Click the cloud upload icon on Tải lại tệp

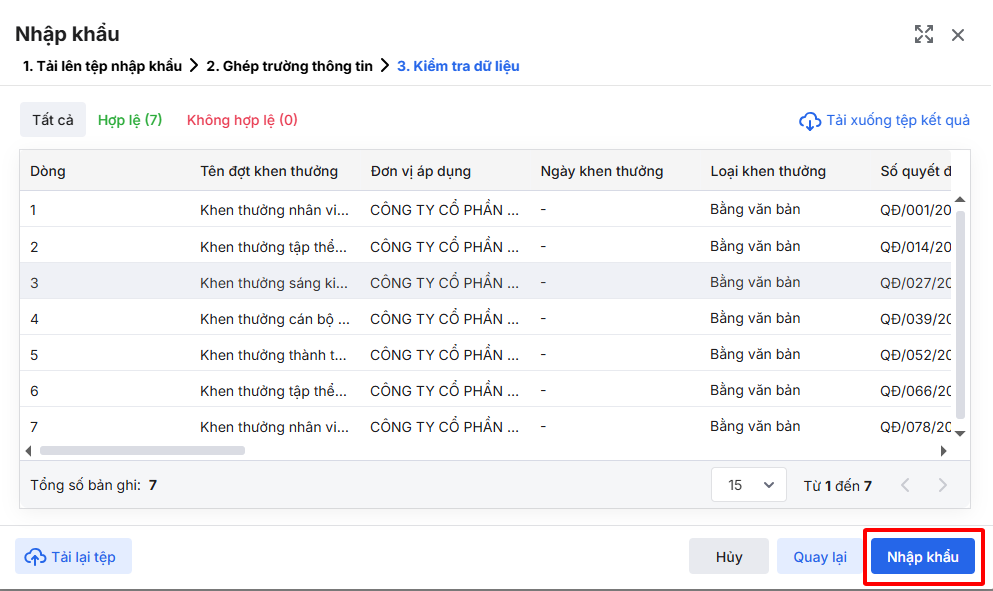(35, 557)
